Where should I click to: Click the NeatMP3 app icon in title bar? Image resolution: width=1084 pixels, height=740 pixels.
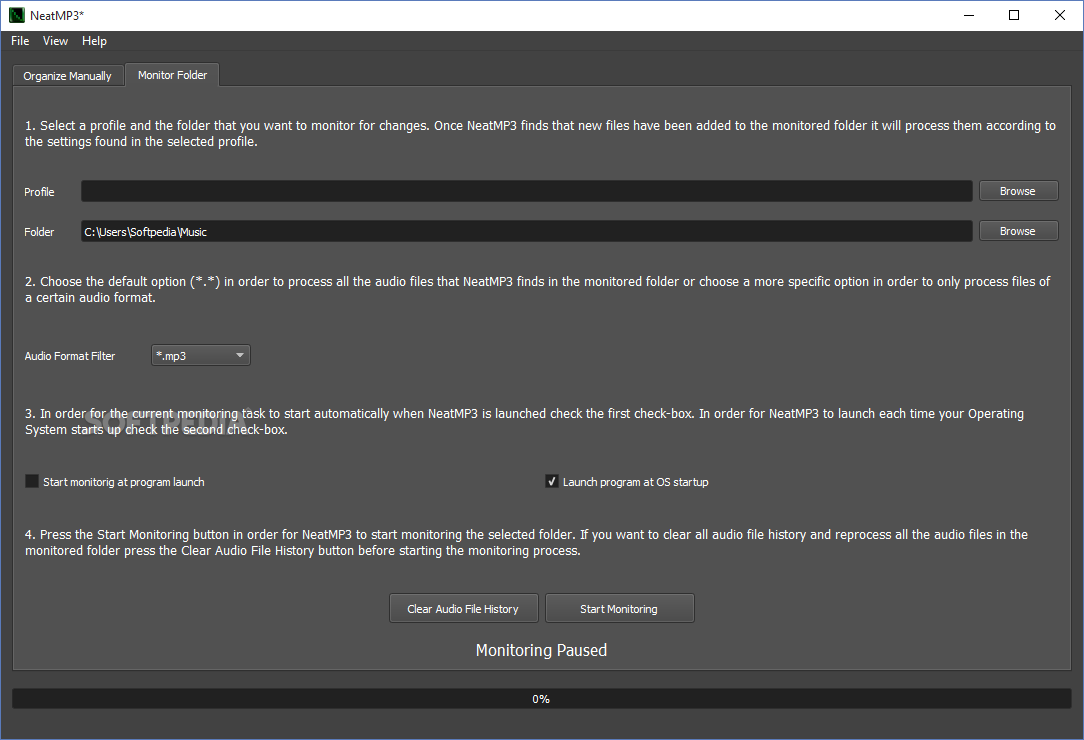[x=17, y=15]
